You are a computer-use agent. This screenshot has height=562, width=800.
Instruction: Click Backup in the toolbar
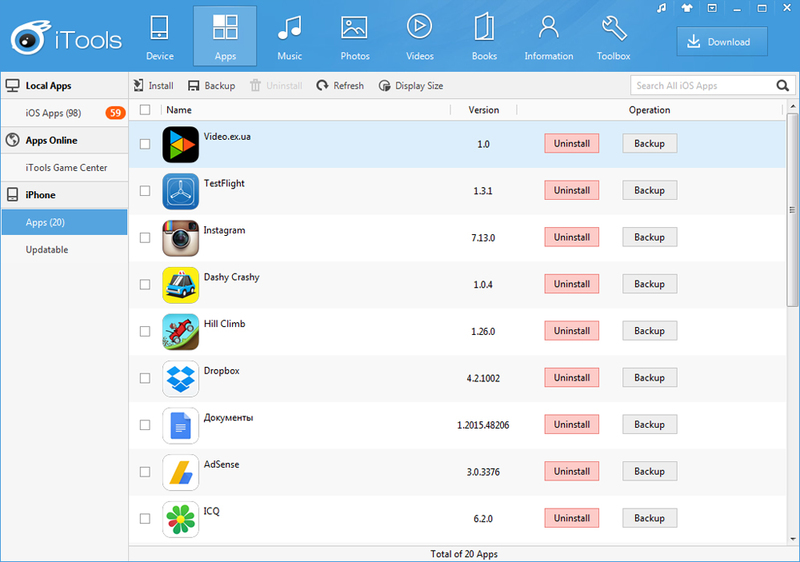tap(211, 86)
